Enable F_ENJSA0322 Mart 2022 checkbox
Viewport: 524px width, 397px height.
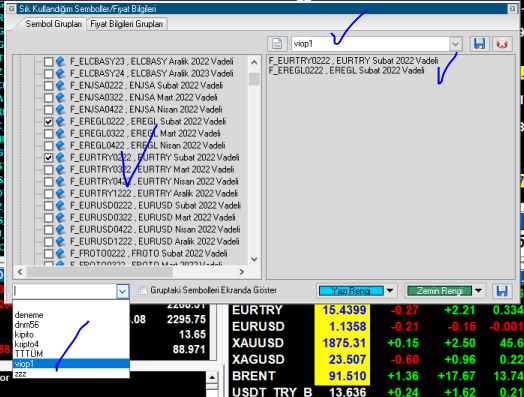point(49,98)
